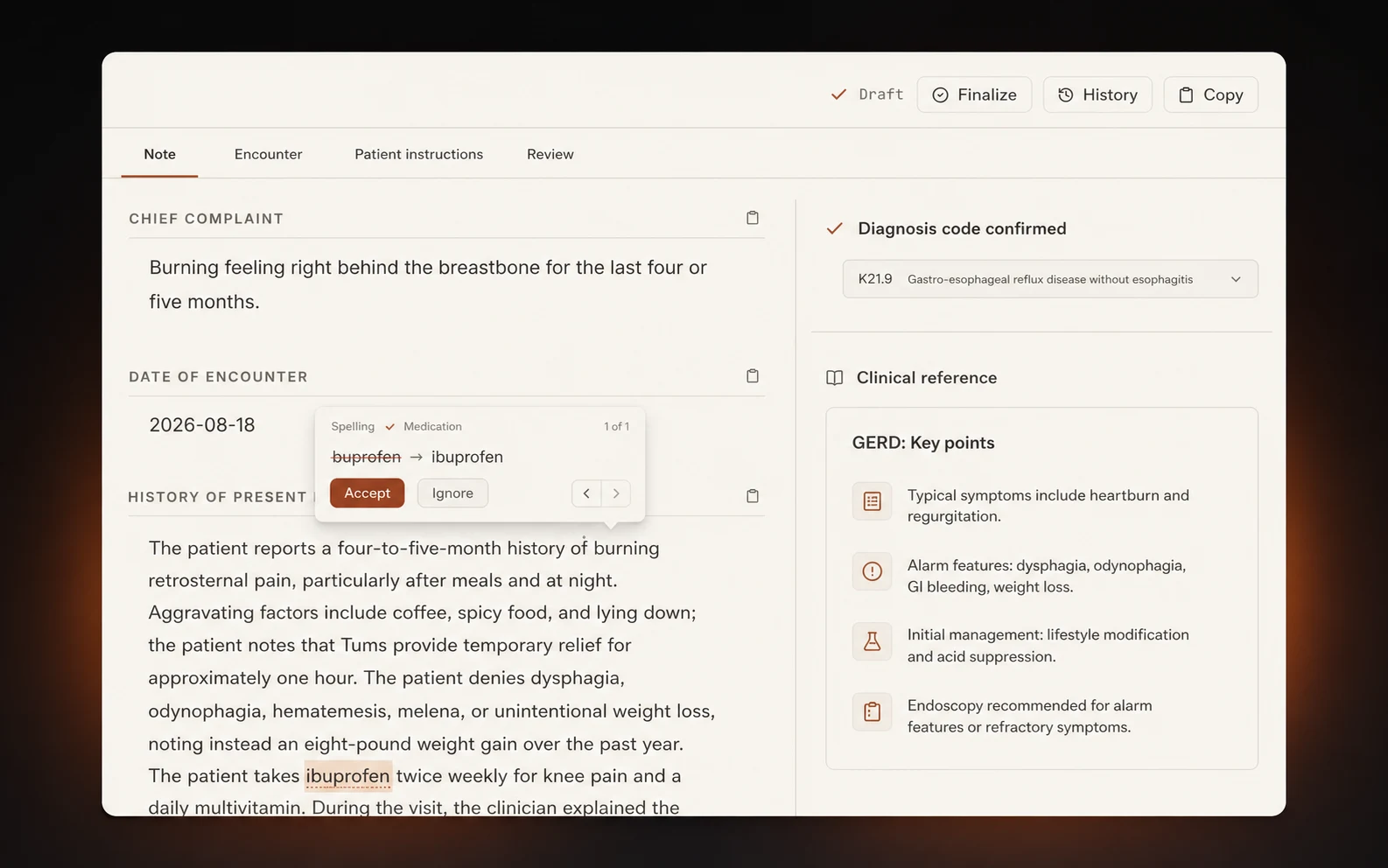
Task: Expand the K21.9 diagnosis code dropdown
Action: coord(1050,279)
